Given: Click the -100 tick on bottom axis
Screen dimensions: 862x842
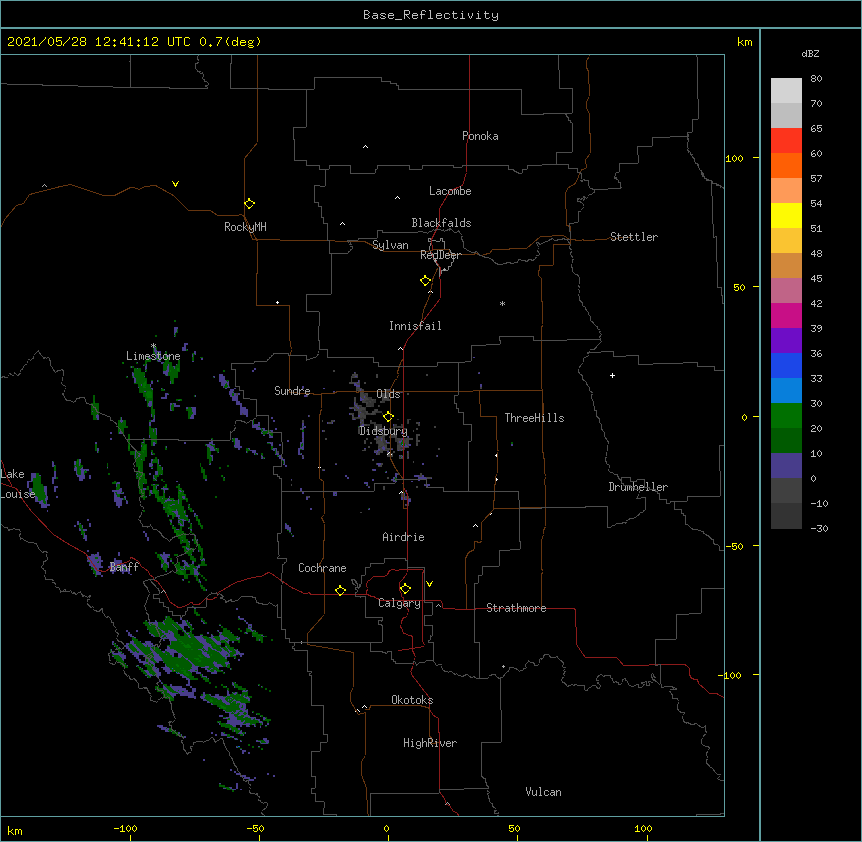Looking at the screenshot, I should point(125,828).
